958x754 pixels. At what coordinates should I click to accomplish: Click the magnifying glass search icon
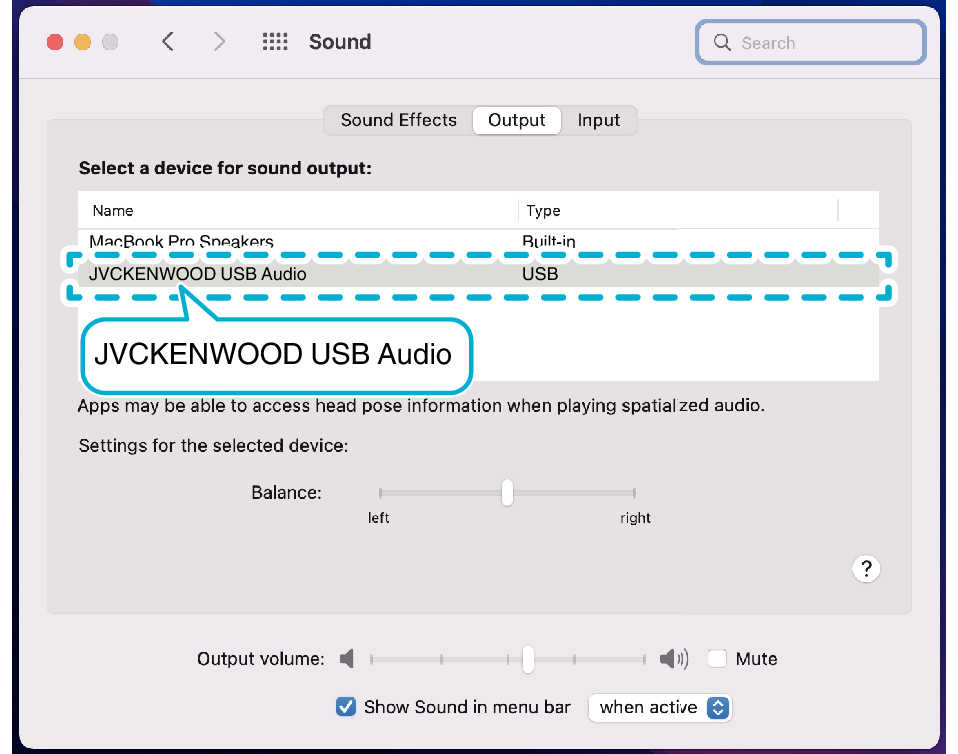(722, 43)
